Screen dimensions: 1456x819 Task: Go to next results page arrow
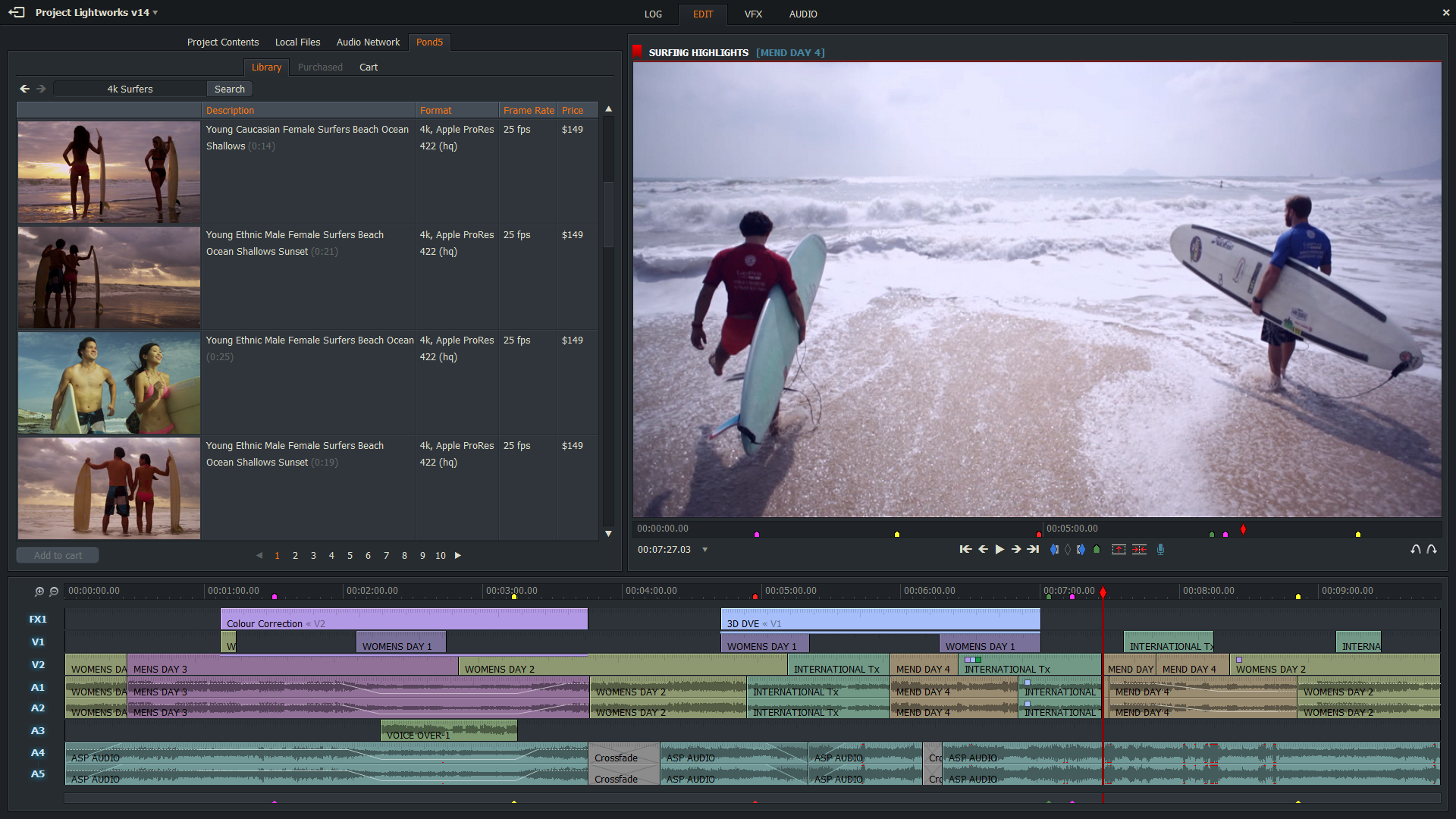[x=458, y=556]
